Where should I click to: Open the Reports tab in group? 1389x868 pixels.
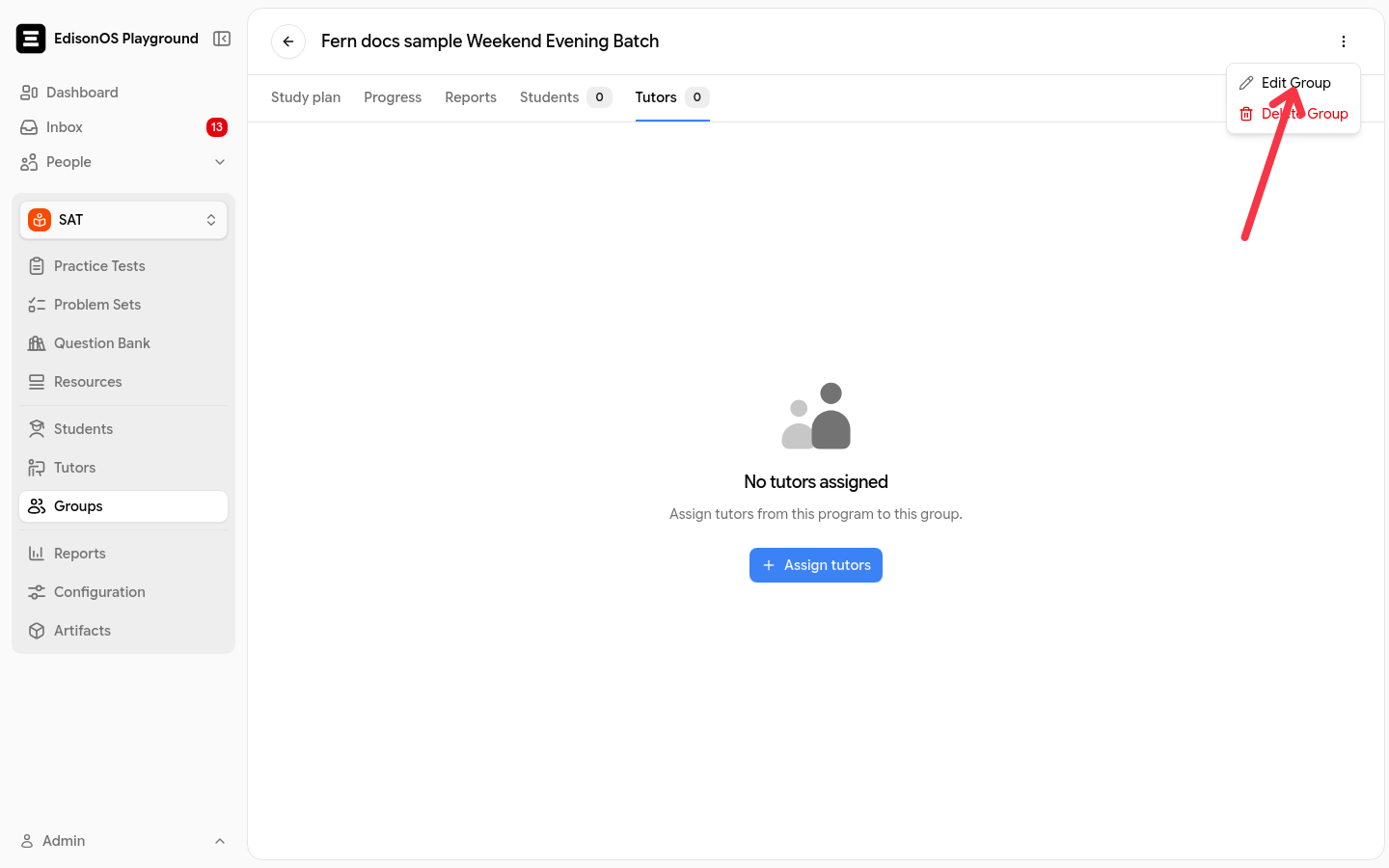tap(471, 97)
